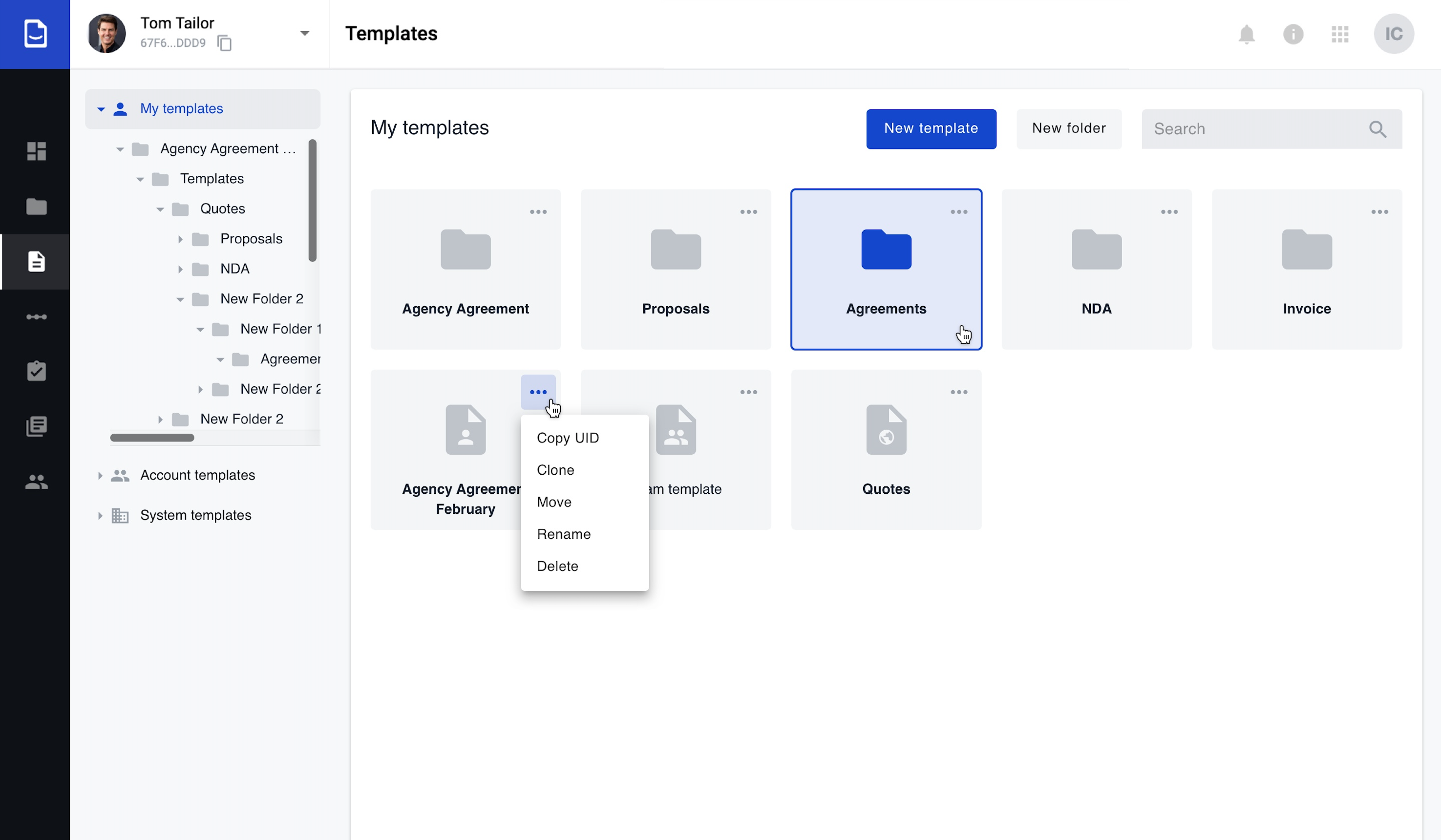1441x840 pixels.
Task: Select Clone from the context menu
Action: (555, 470)
